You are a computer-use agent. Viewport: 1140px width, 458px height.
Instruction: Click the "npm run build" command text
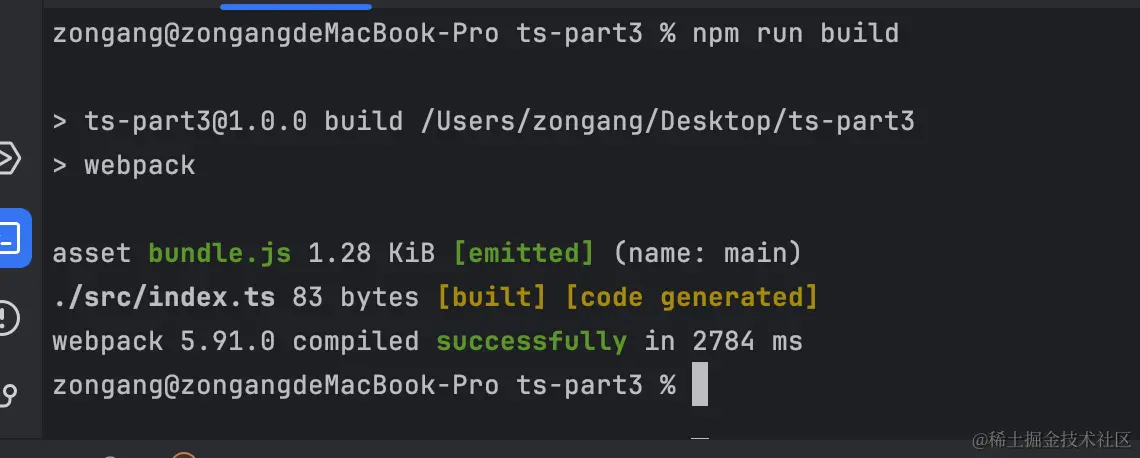795,33
